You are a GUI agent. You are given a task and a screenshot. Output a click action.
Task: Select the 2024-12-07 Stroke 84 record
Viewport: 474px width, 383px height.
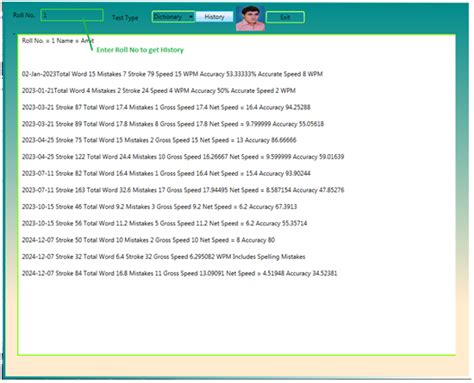click(x=179, y=273)
